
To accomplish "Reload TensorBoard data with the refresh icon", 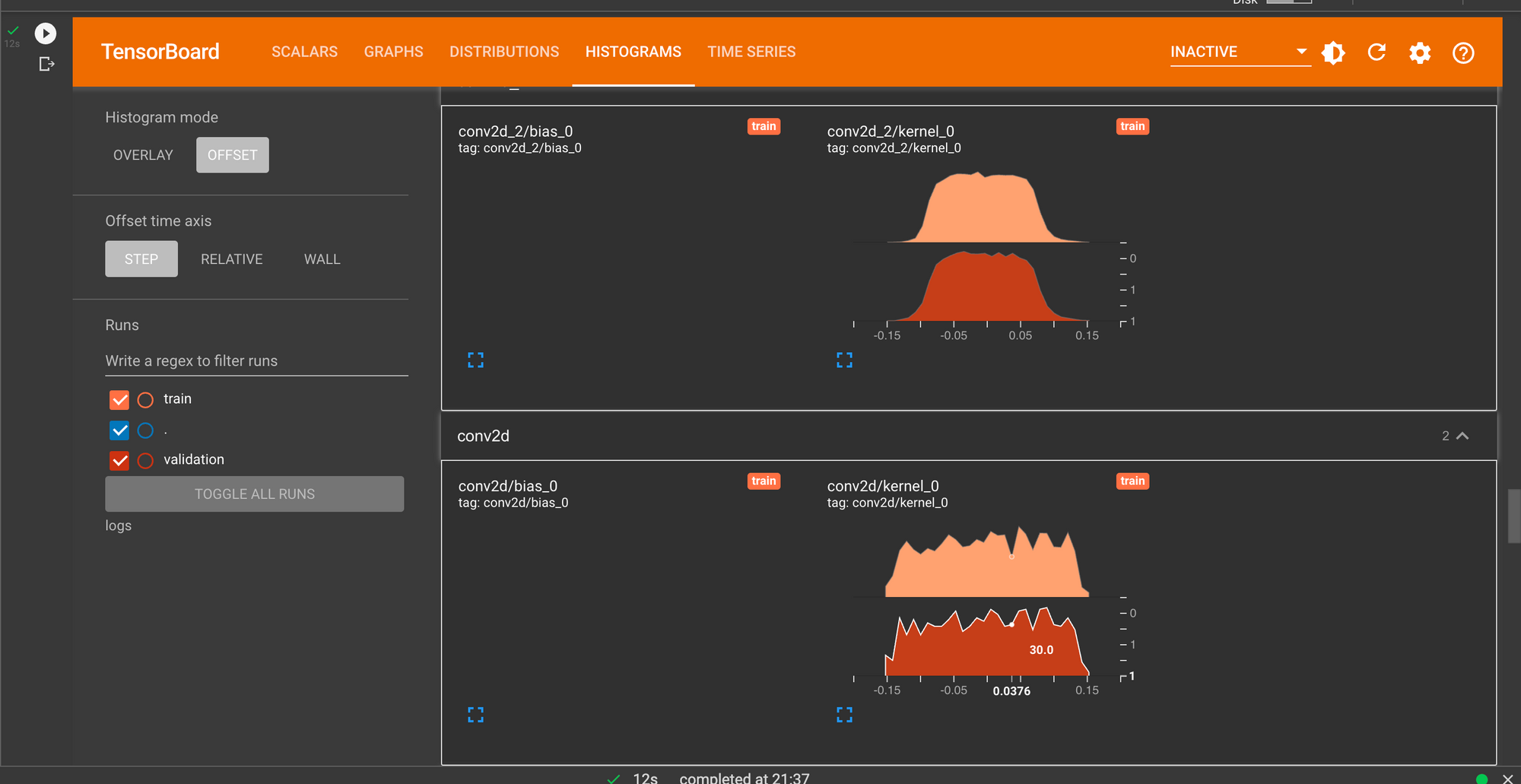I will pos(1377,52).
